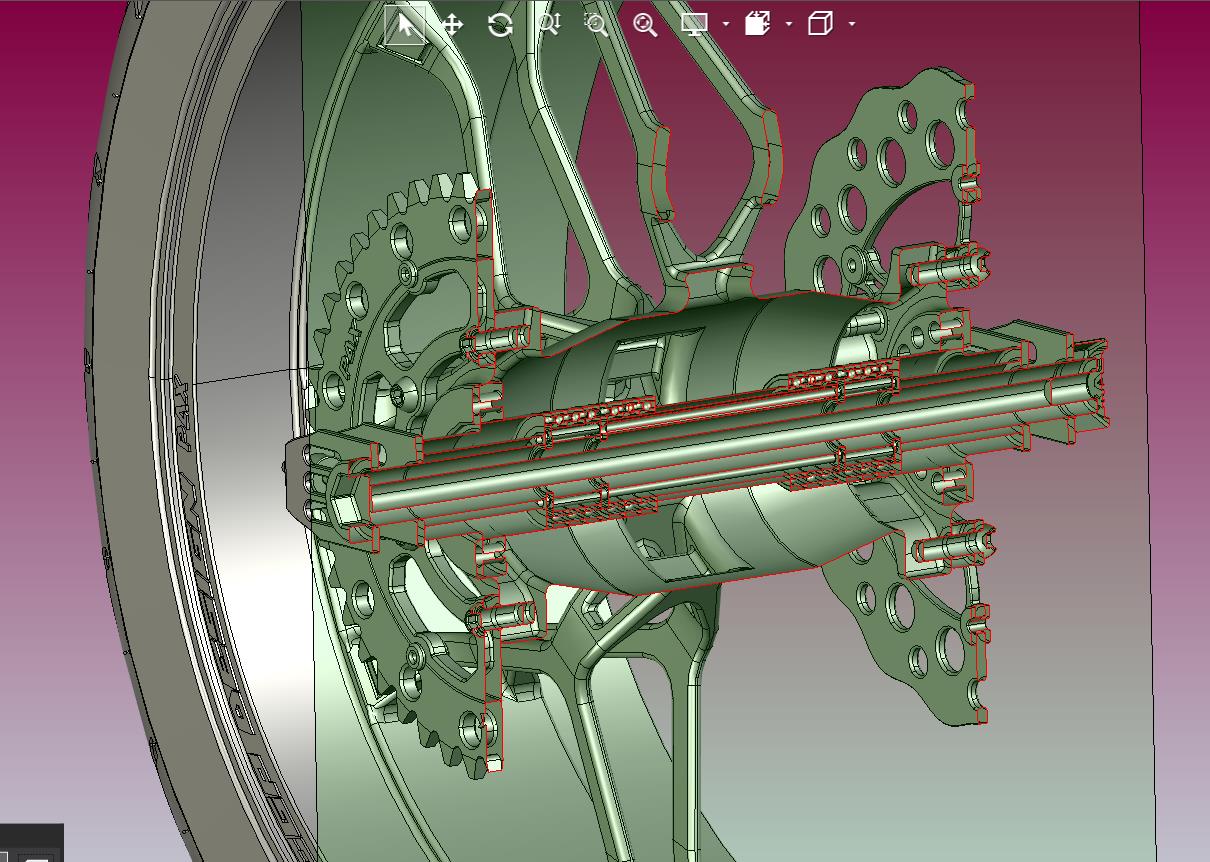1210x862 pixels.
Task: Expand dropdown arrow next to section icon
Action: coord(789,24)
